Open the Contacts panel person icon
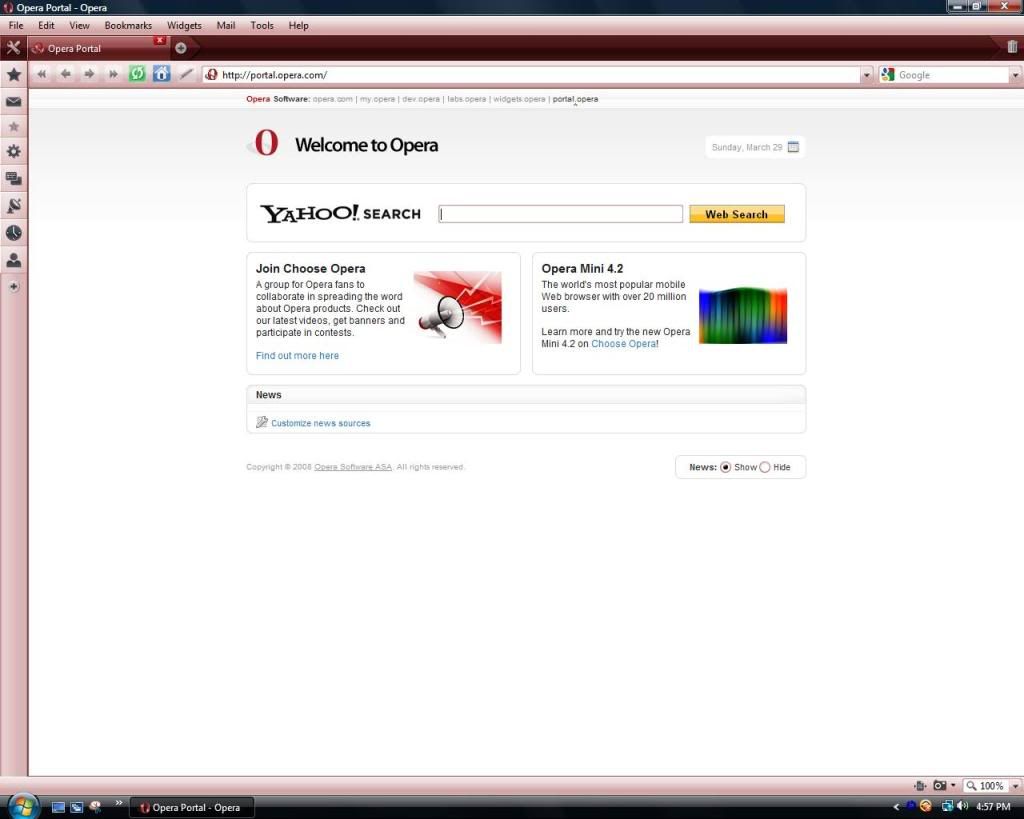Screen dimensions: 1024x819 [13, 260]
